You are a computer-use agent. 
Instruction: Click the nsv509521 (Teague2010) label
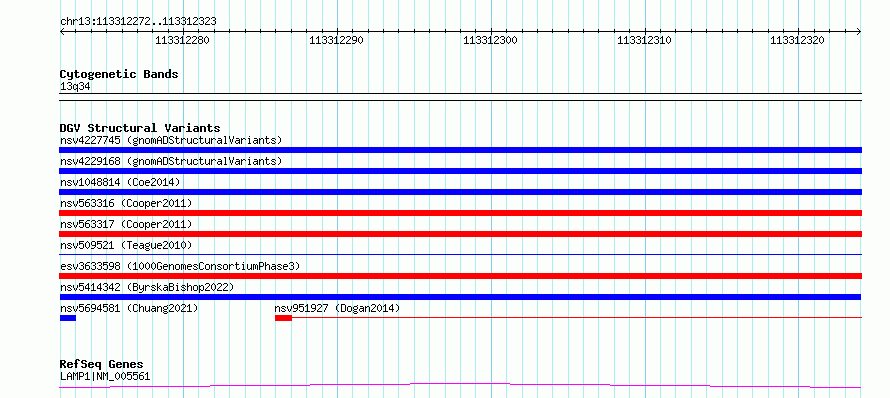(x=126, y=245)
